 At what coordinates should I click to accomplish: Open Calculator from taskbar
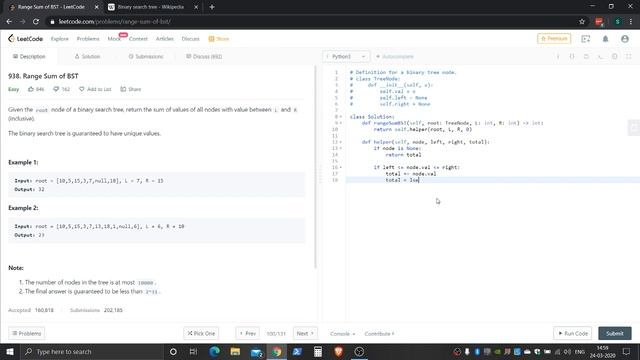318,351
